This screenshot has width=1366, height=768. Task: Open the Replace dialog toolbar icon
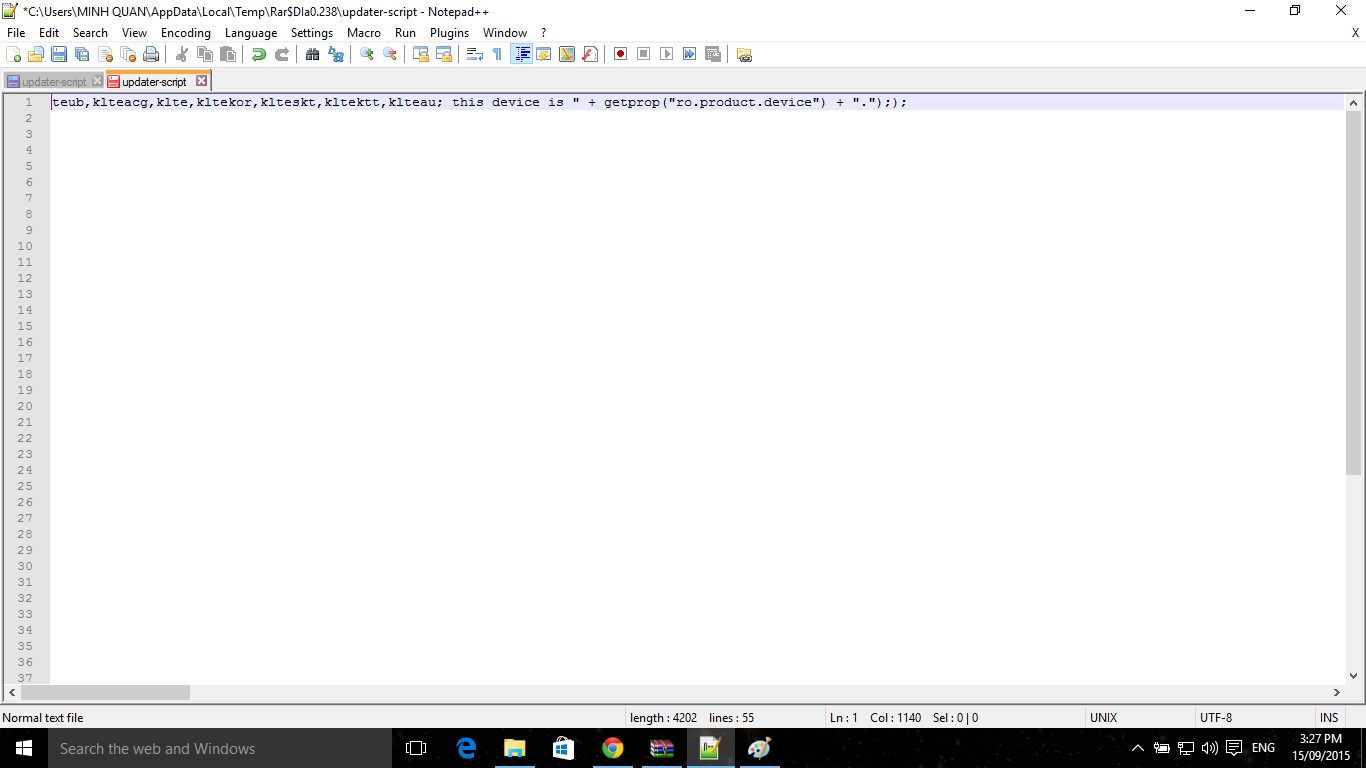336,54
